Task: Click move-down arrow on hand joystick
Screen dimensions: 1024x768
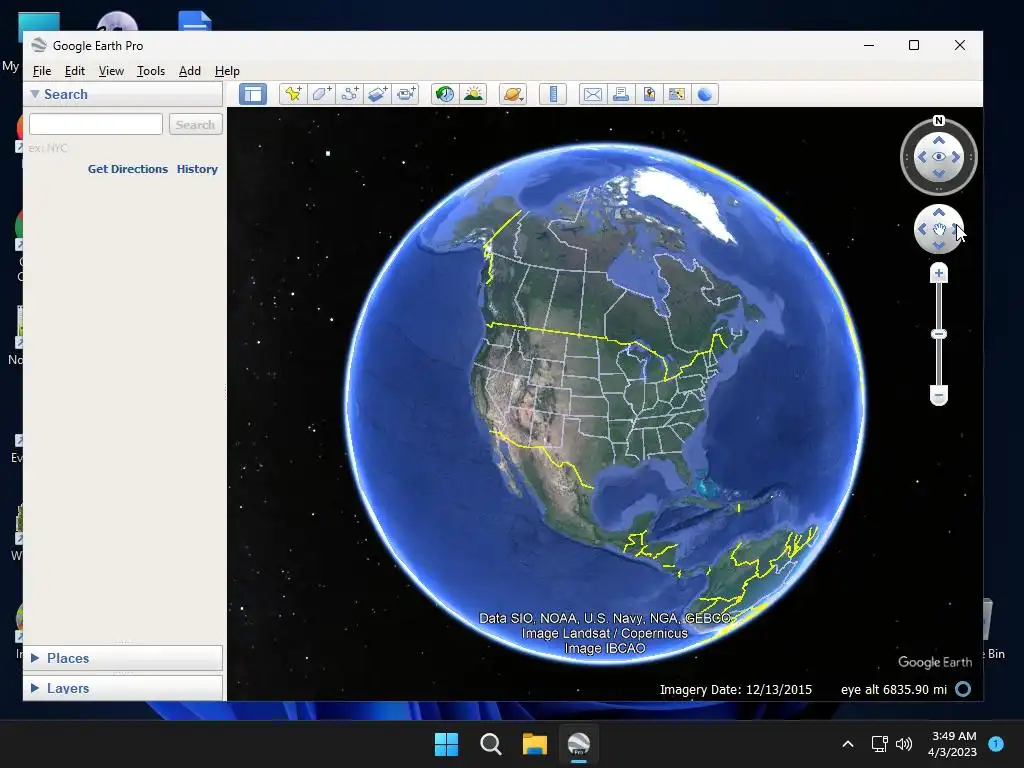Action: tap(938, 246)
